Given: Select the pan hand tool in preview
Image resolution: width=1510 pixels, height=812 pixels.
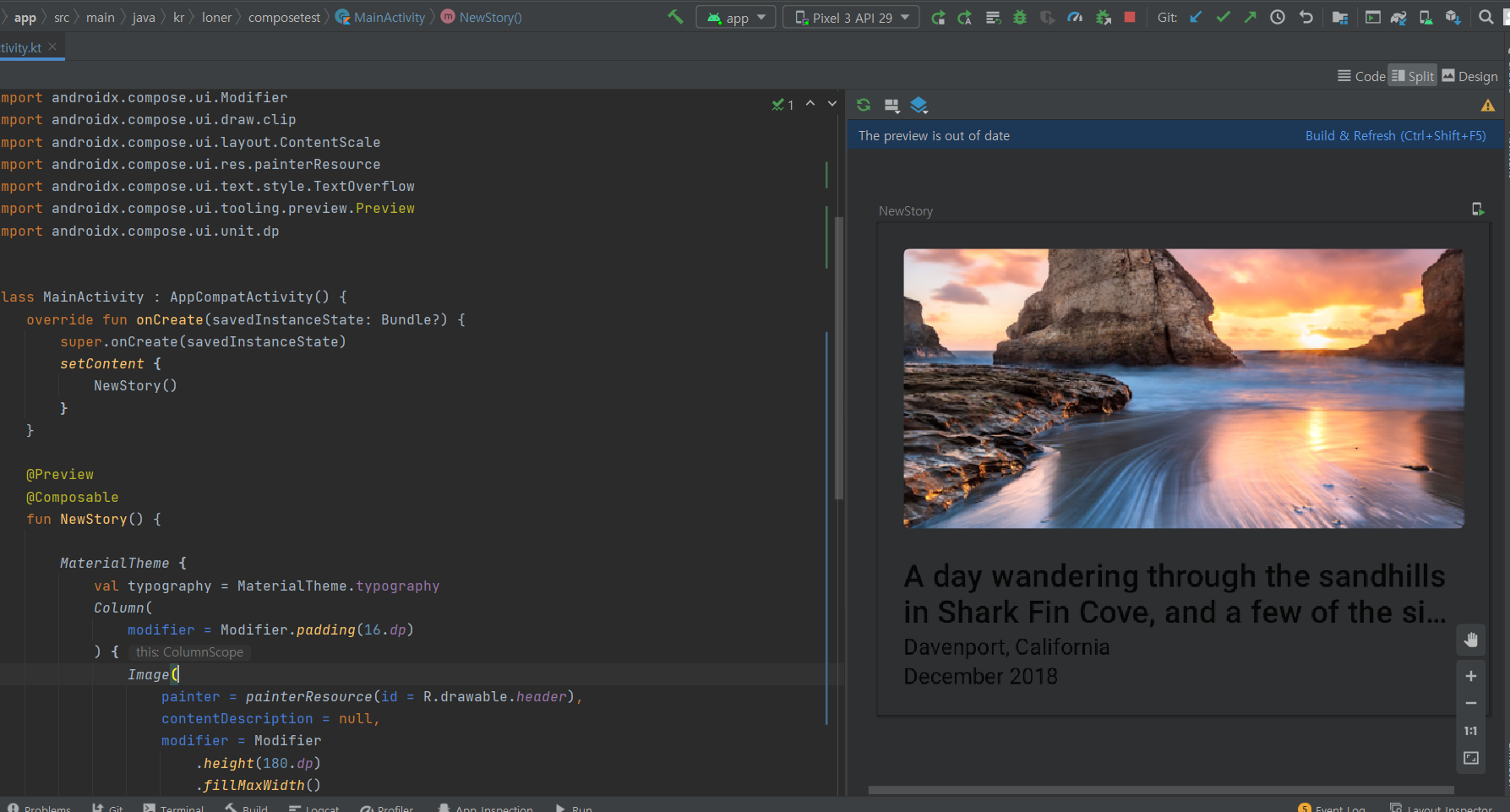Looking at the screenshot, I should click(x=1471, y=640).
